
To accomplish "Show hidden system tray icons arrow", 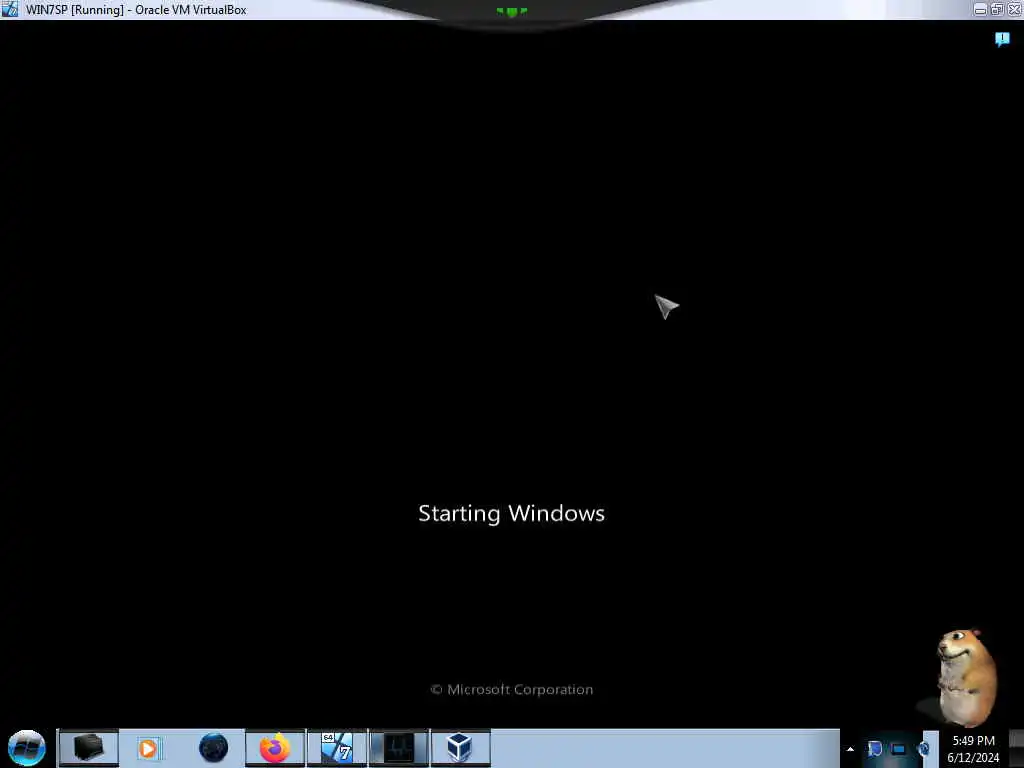I will coord(850,749).
